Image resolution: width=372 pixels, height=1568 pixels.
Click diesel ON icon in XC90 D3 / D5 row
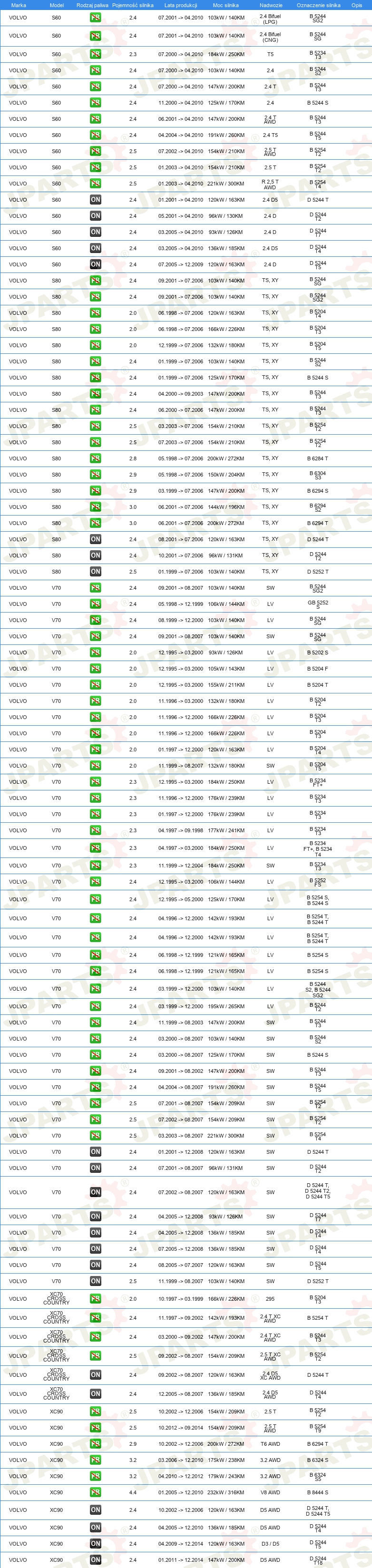pyautogui.click(x=96, y=1544)
